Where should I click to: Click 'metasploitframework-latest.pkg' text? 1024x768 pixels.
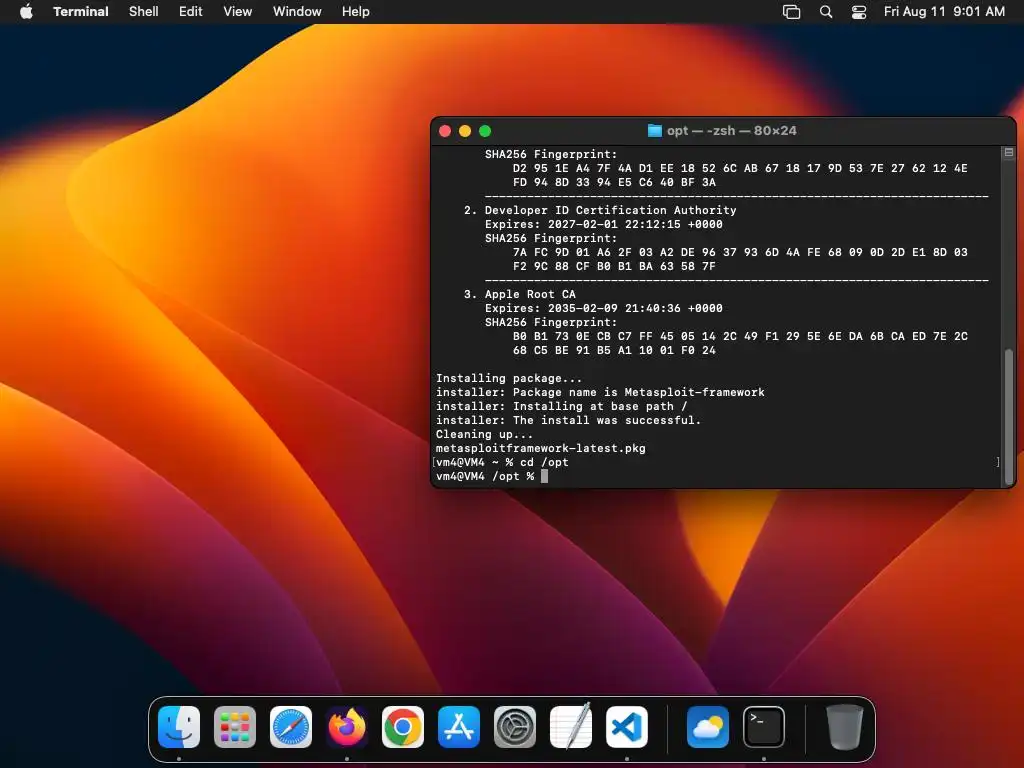541,448
